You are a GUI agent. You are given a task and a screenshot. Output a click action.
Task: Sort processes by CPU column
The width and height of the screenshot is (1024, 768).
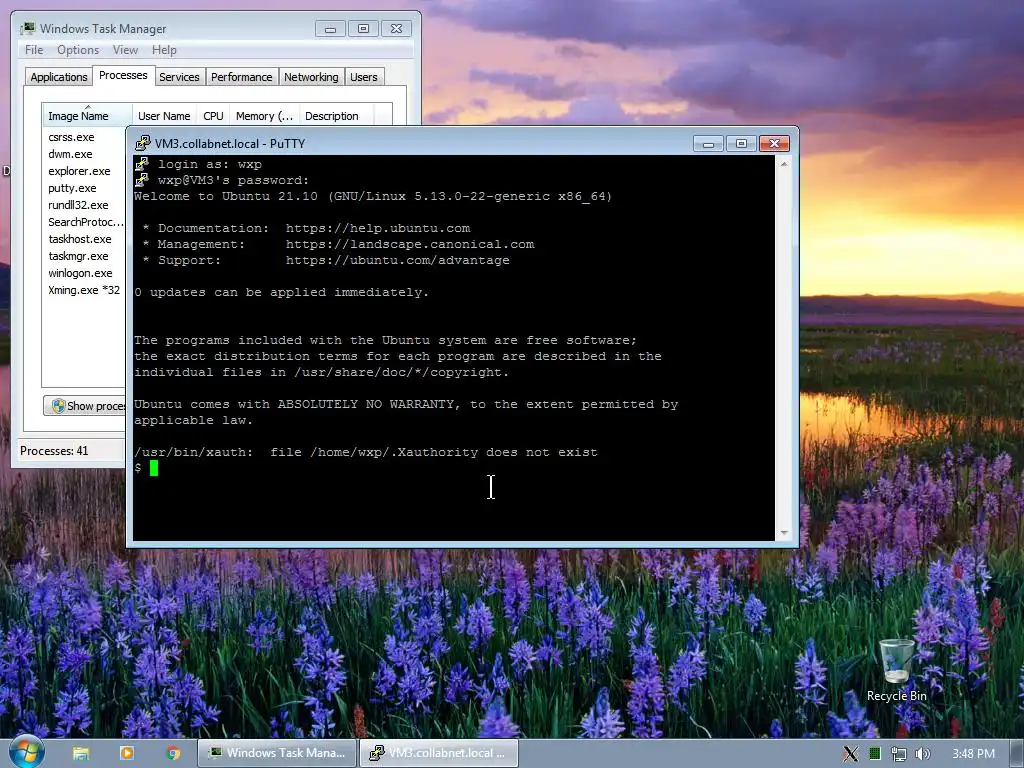[x=214, y=116]
